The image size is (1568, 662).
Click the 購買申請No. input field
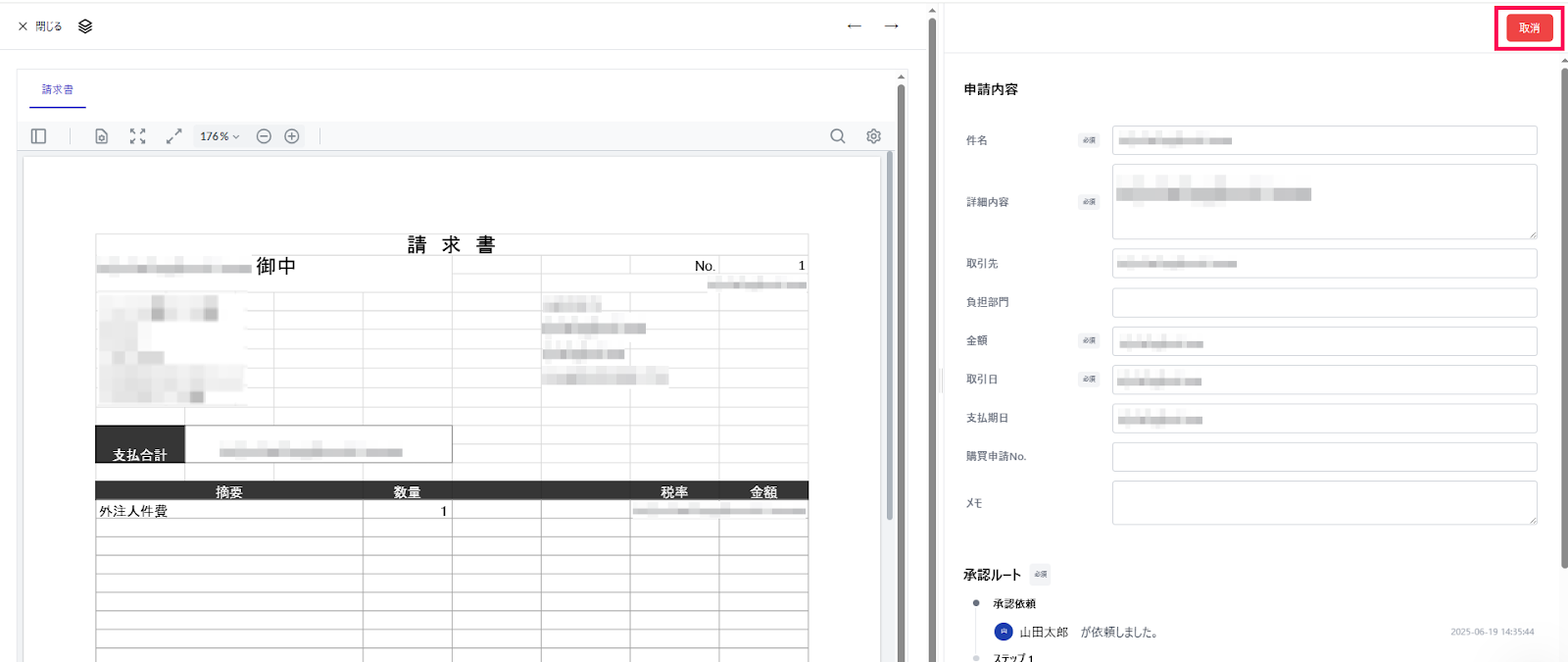coord(1324,456)
